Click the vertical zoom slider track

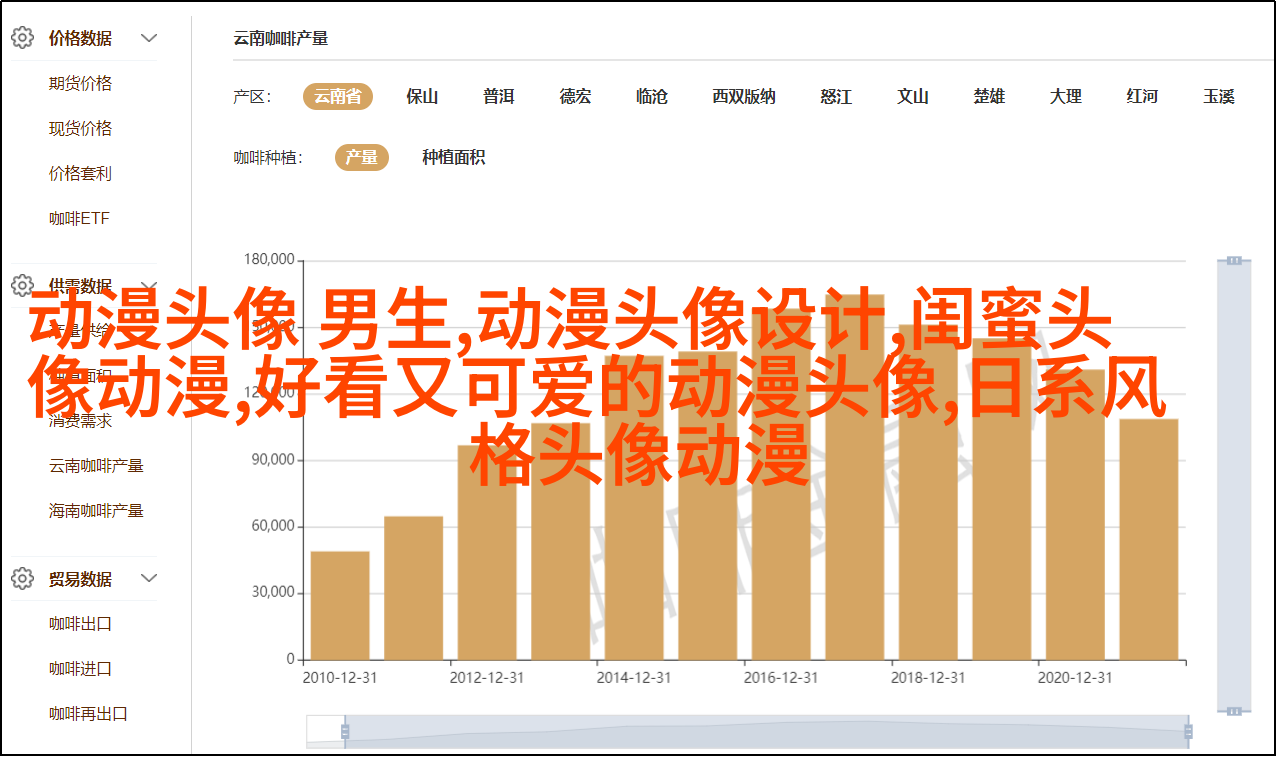1234,485
